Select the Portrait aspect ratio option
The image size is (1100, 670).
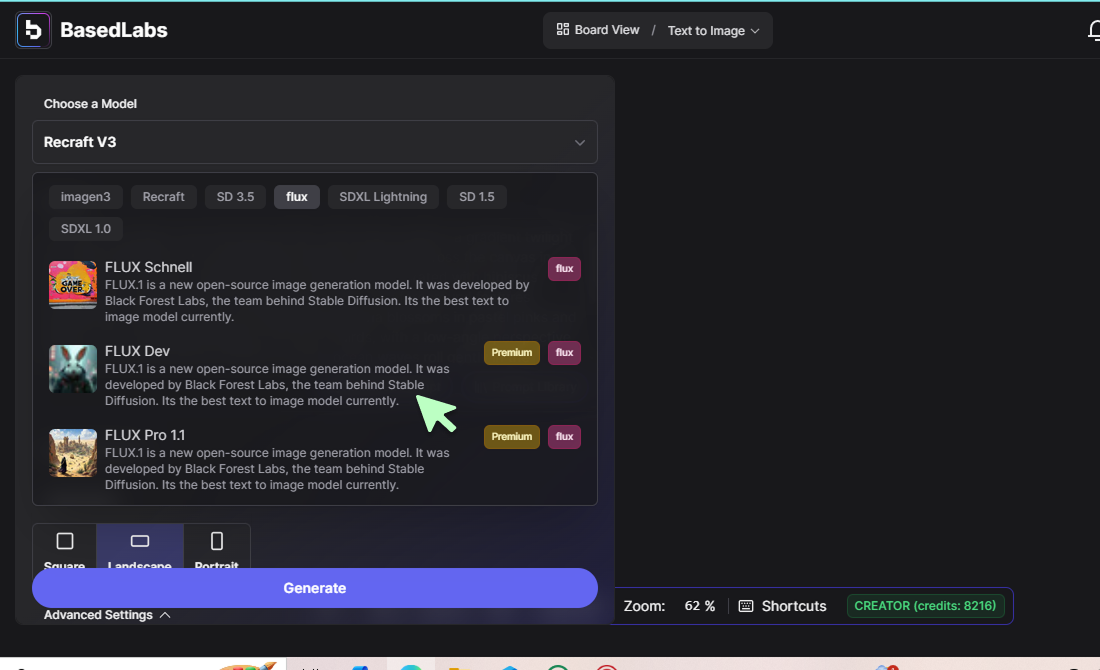tap(217, 547)
